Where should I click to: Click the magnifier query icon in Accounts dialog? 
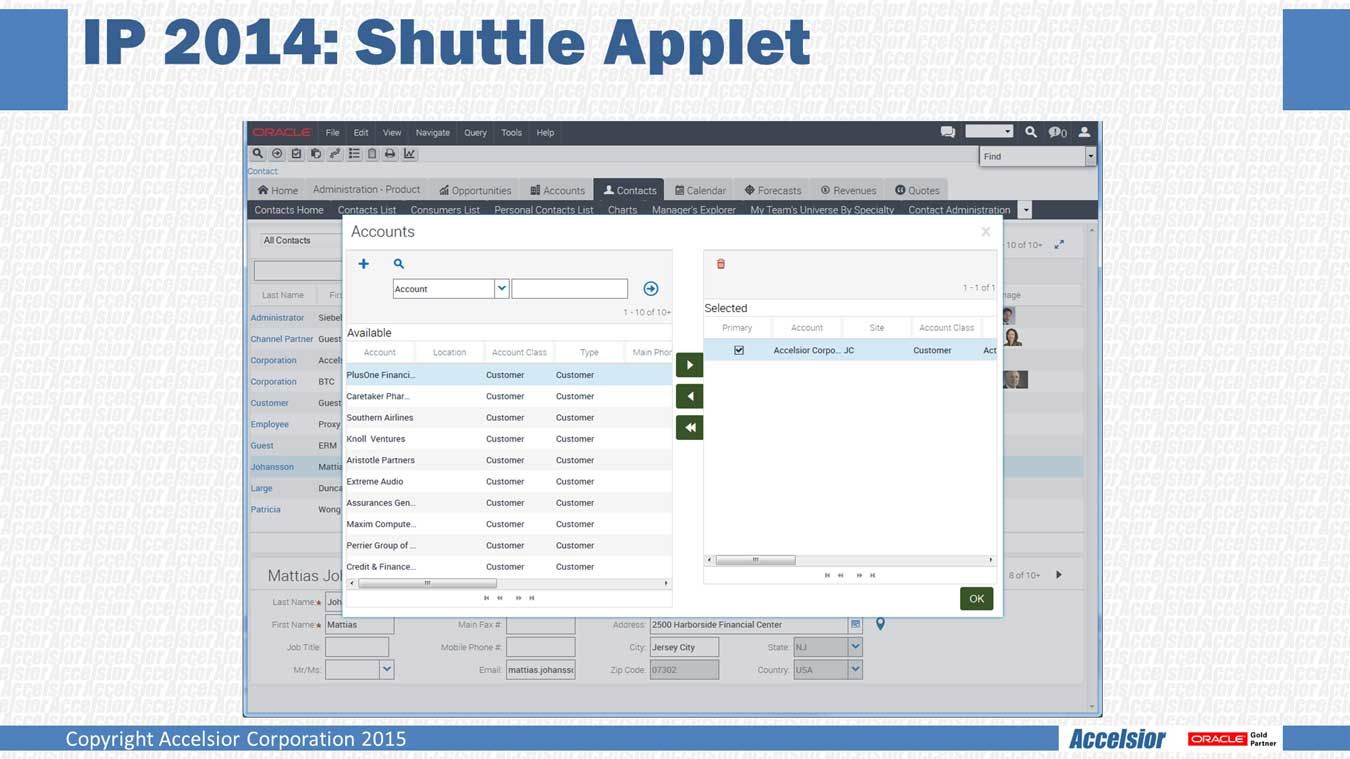pos(399,264)
